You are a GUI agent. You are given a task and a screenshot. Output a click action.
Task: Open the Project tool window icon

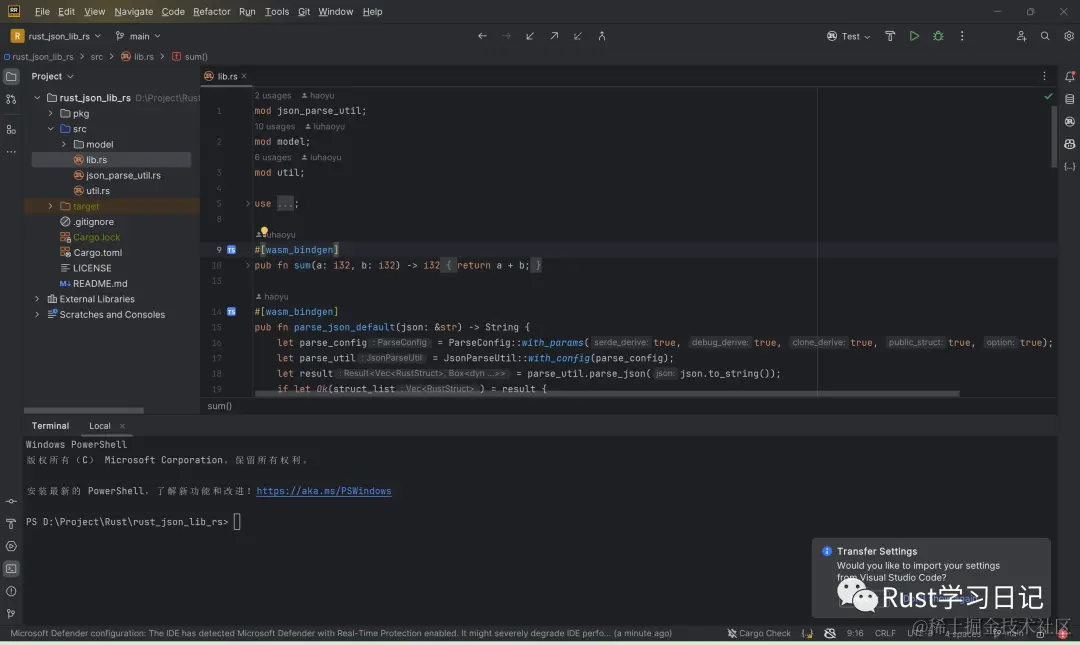(x=11, y=76)
